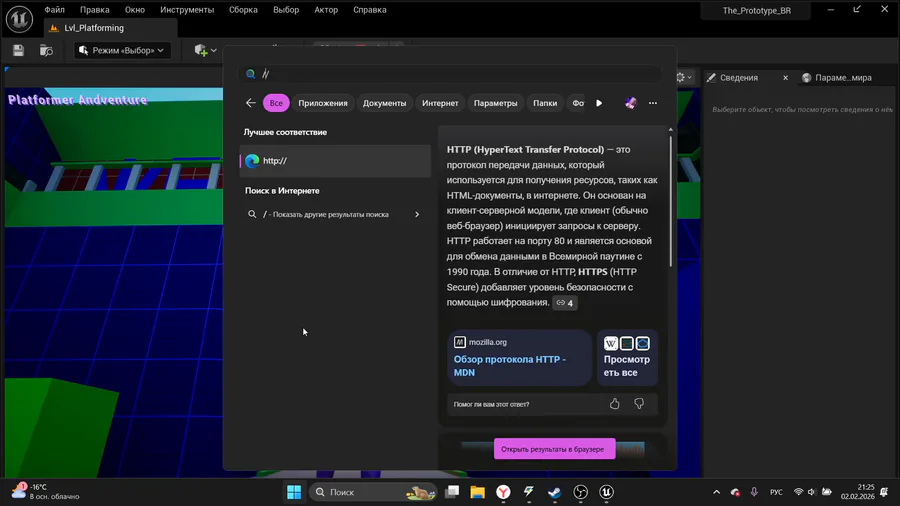Open Steam from the taskbar
The width and height of the screenshot is (900, 506).
[554, 492]
